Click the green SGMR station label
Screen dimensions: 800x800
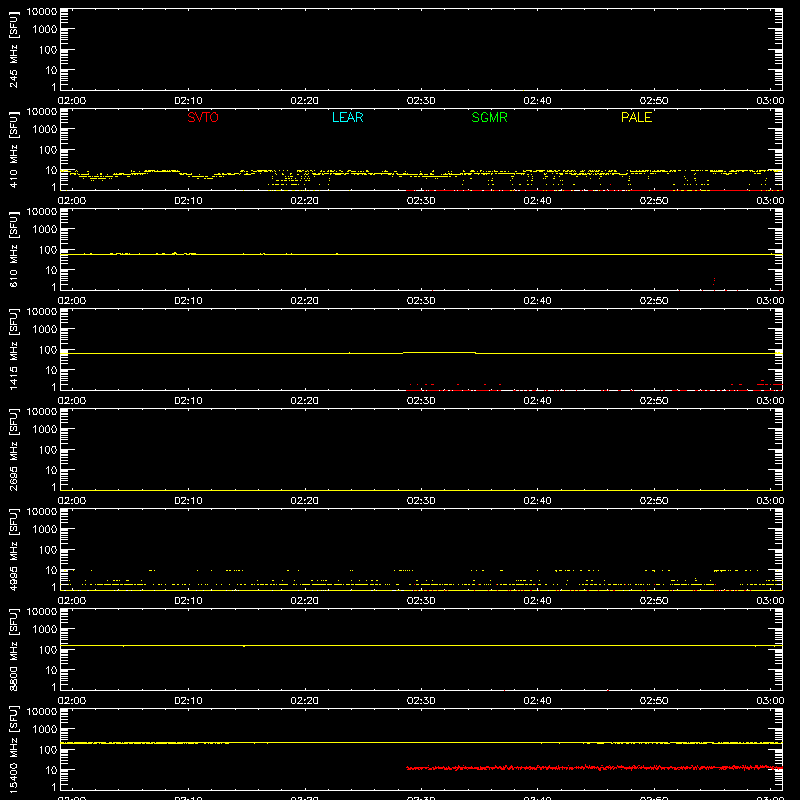[x=489, y=117]
